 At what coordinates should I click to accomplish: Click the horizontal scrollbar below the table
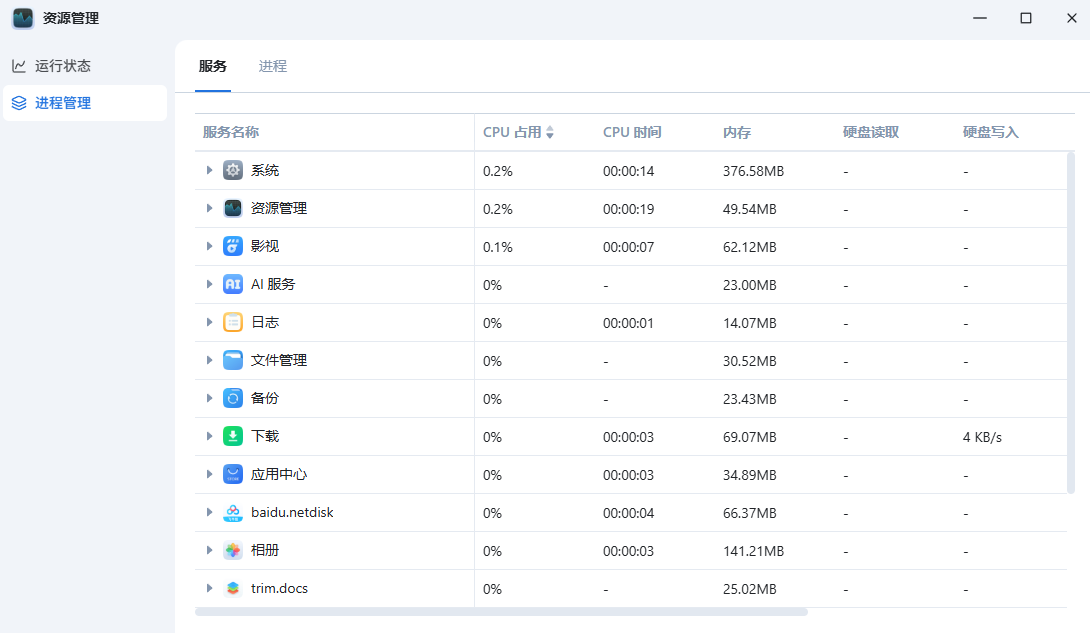500,611
